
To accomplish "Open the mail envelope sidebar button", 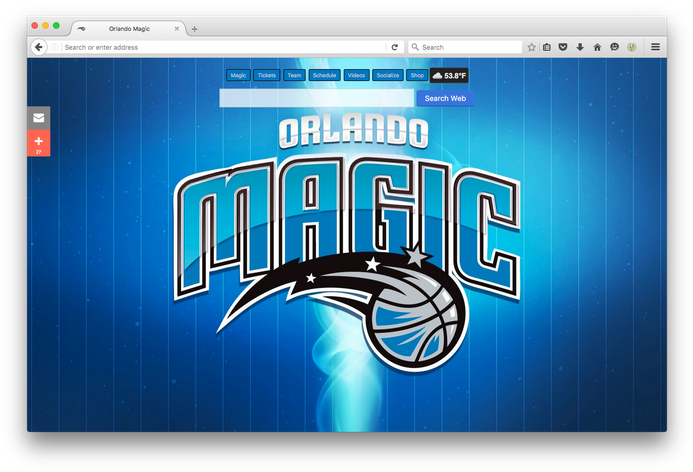I will tap(38, 118).
